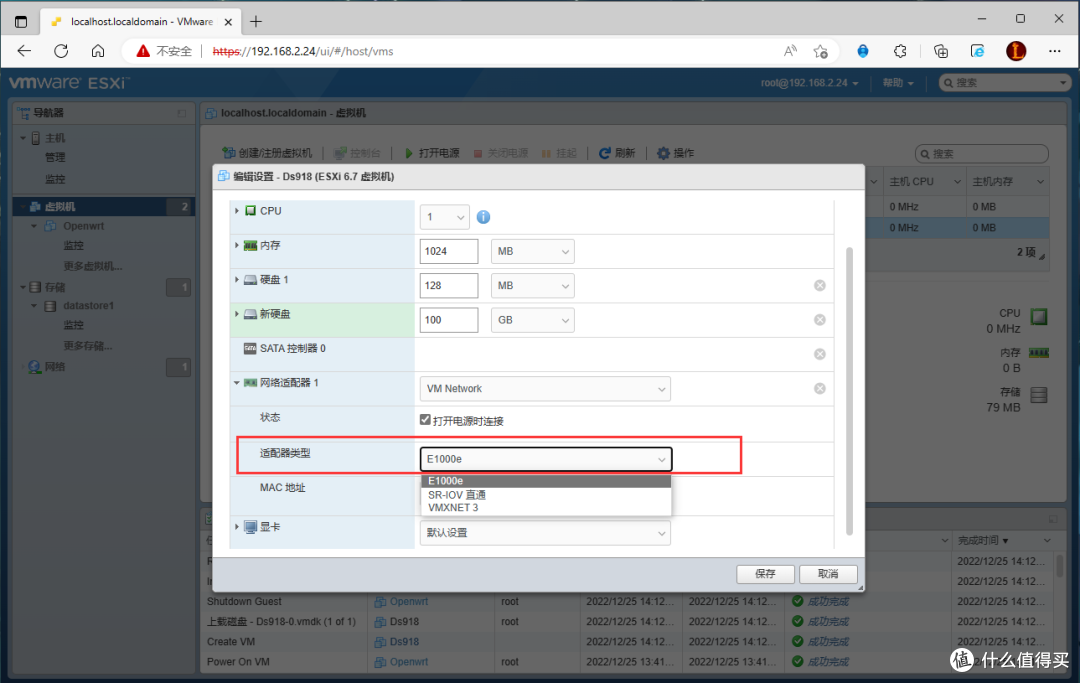The height and width of the screenshot is (683, 1080).
Task: Select VMXNET 3 adapter type
Action: tap(453, 508)
